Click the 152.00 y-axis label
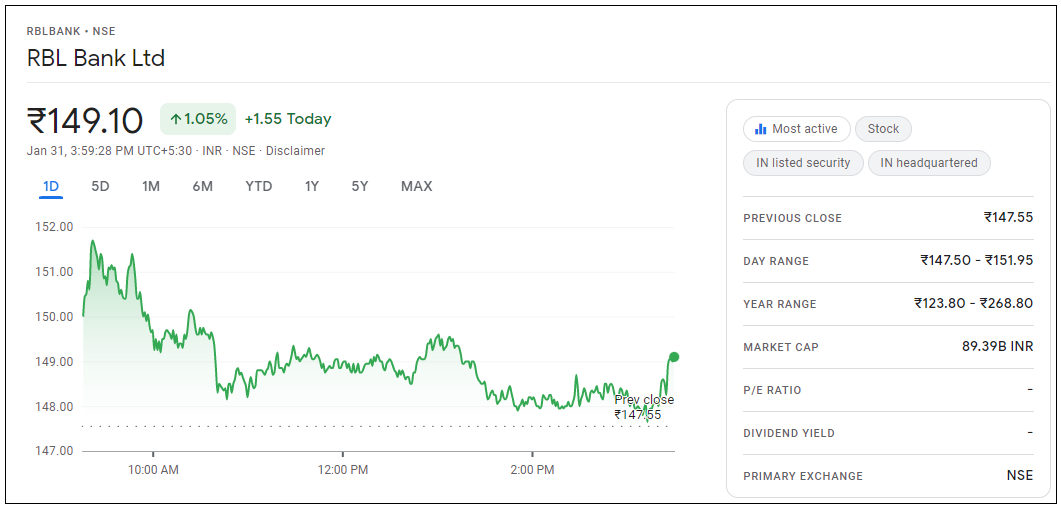This screenshot has width=1061, height=508. pyautogui.click(x=53, y=227)
